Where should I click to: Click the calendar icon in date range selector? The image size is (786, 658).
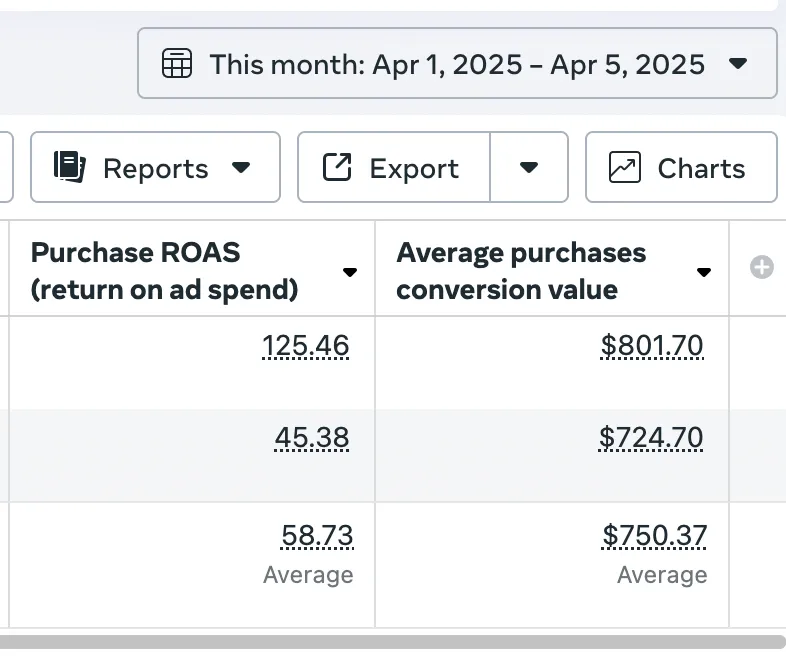tap(176, 63)
